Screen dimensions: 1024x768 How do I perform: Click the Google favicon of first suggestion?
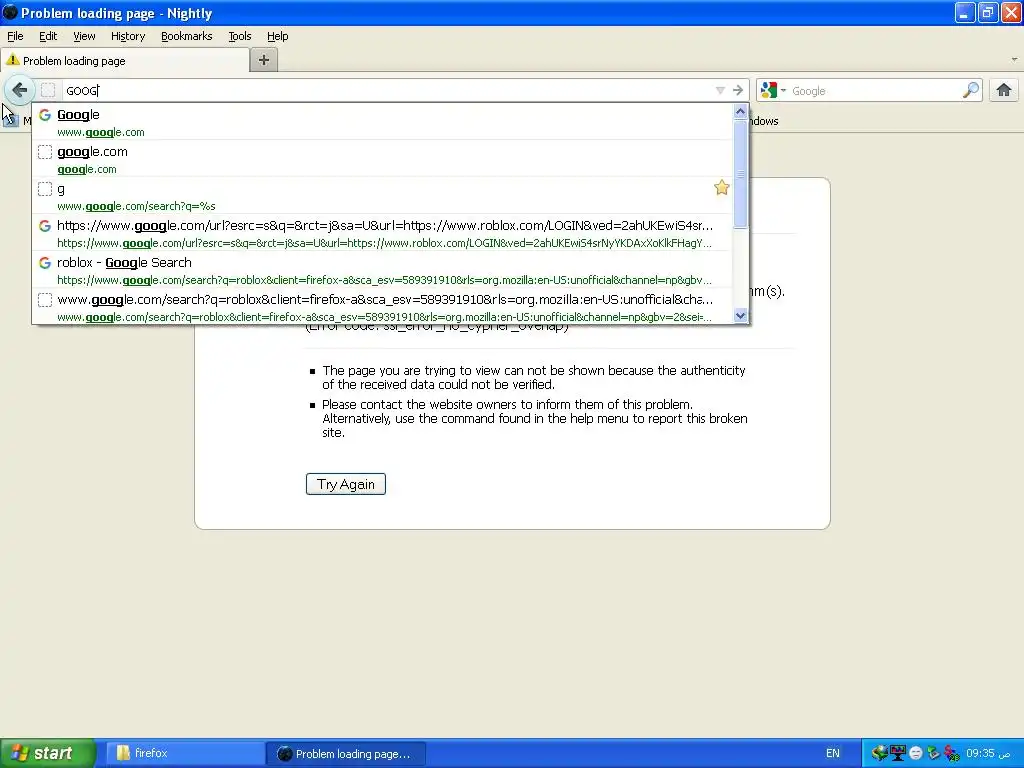tap(45, 115)
